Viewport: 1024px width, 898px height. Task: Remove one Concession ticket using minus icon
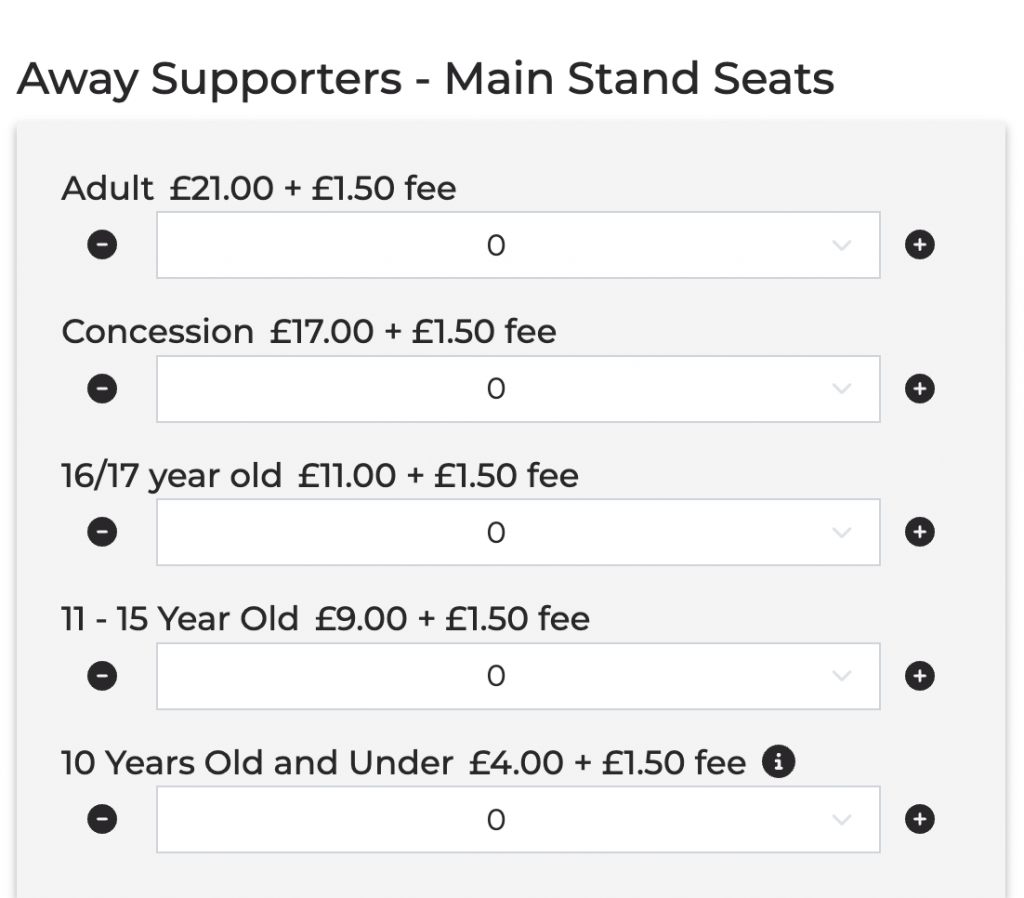point(102,389)
